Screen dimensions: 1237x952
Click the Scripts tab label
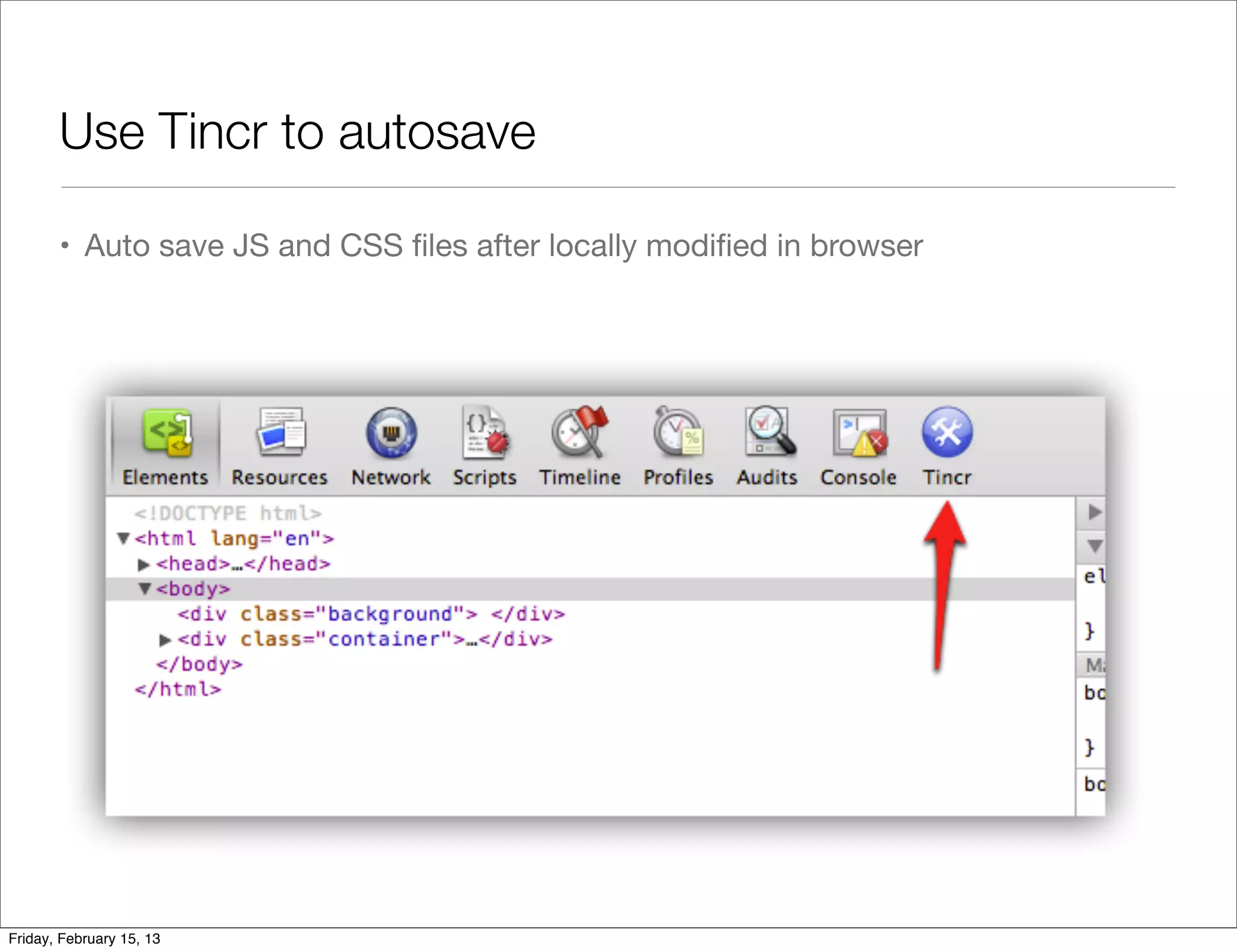pos(485,477)
